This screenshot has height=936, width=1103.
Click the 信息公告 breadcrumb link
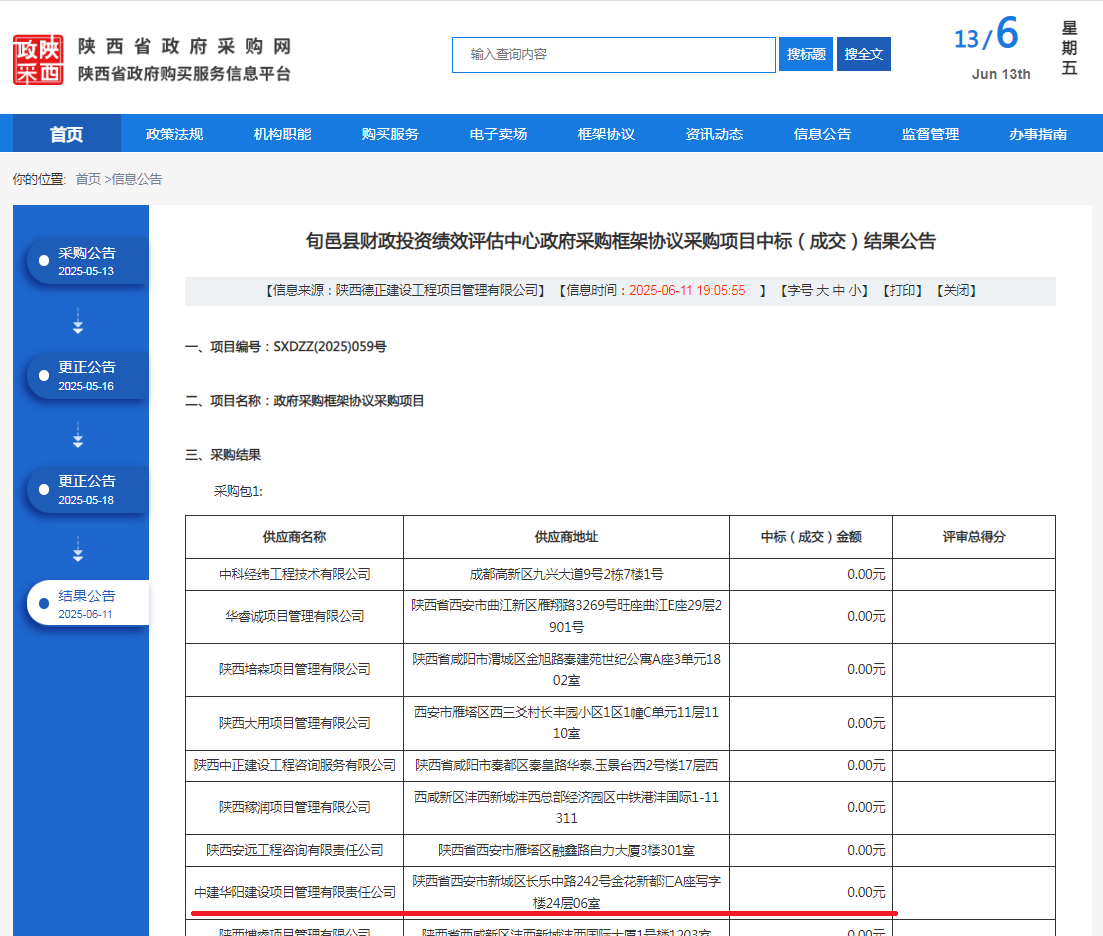[x=136, y=179]
